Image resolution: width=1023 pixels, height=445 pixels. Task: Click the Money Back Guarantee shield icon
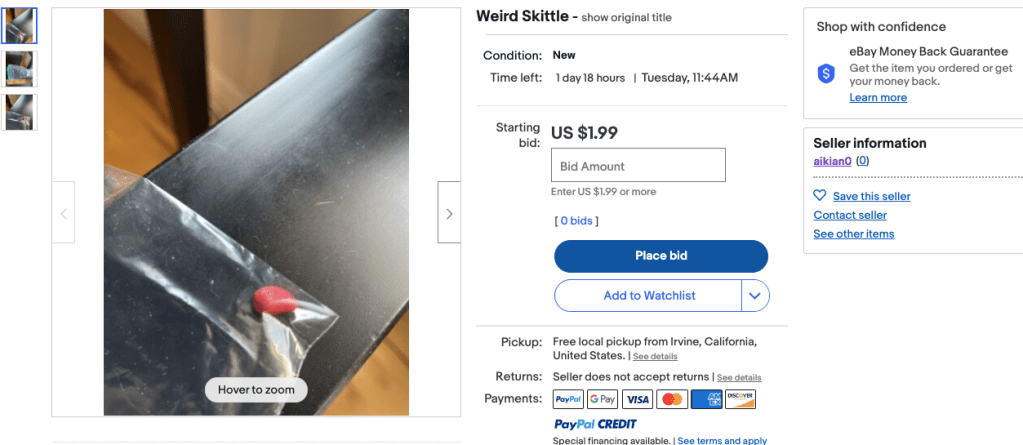826,73
